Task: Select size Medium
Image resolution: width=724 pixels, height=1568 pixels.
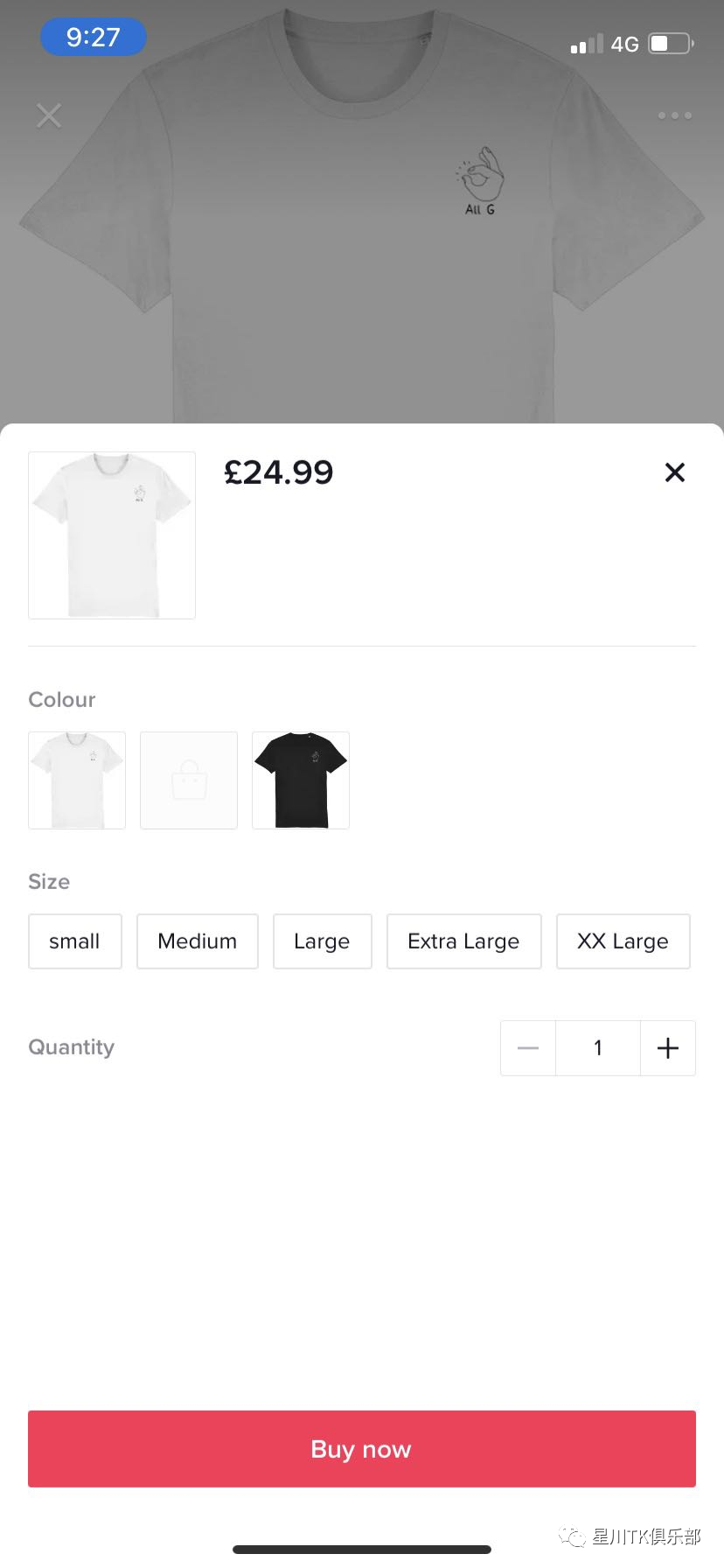Action: (198, 941)
